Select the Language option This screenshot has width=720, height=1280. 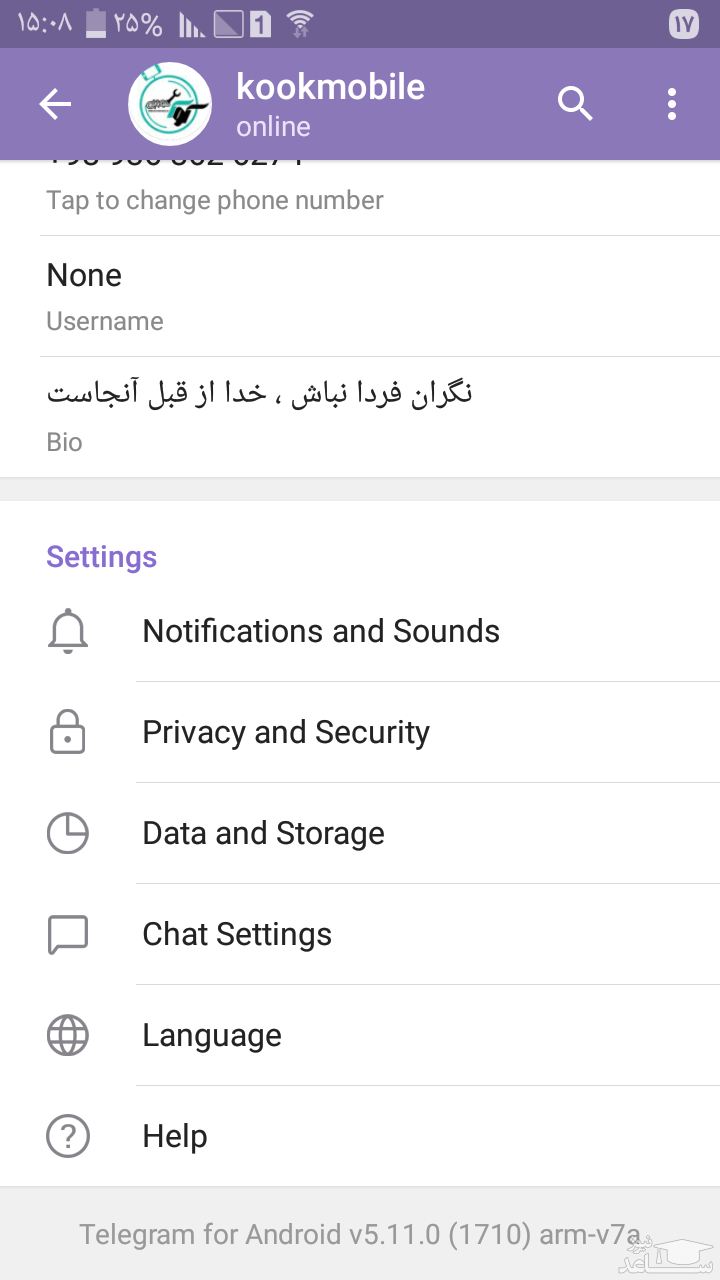point(212,1036)
